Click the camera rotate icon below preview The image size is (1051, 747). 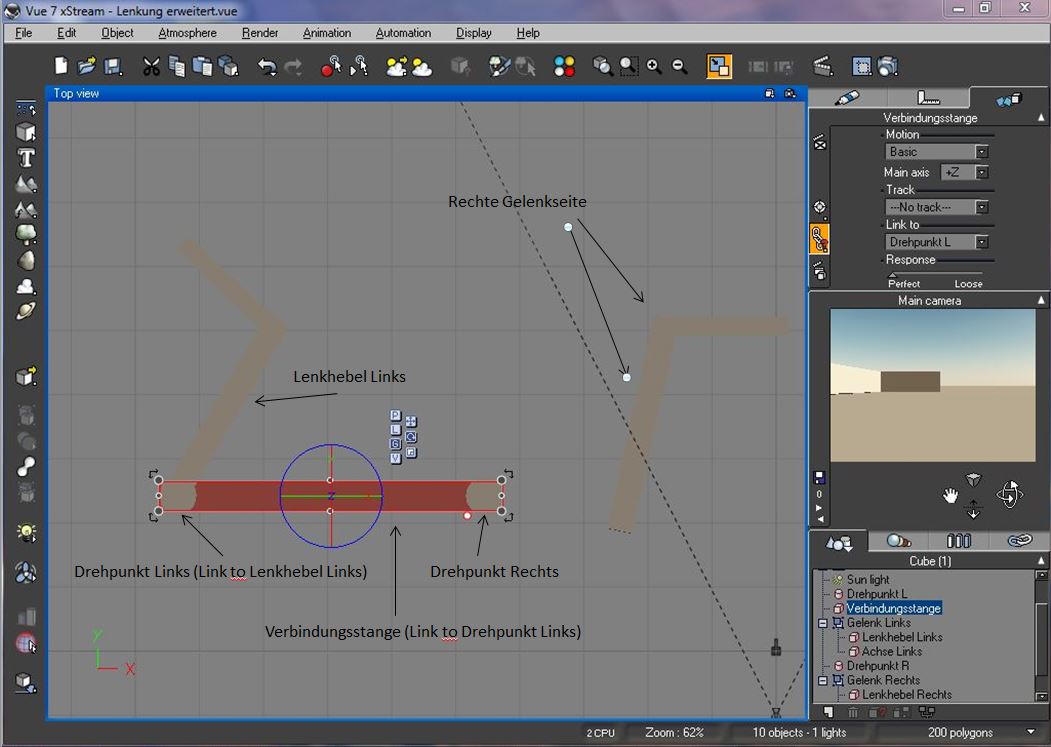click(x=1009, y=494)
